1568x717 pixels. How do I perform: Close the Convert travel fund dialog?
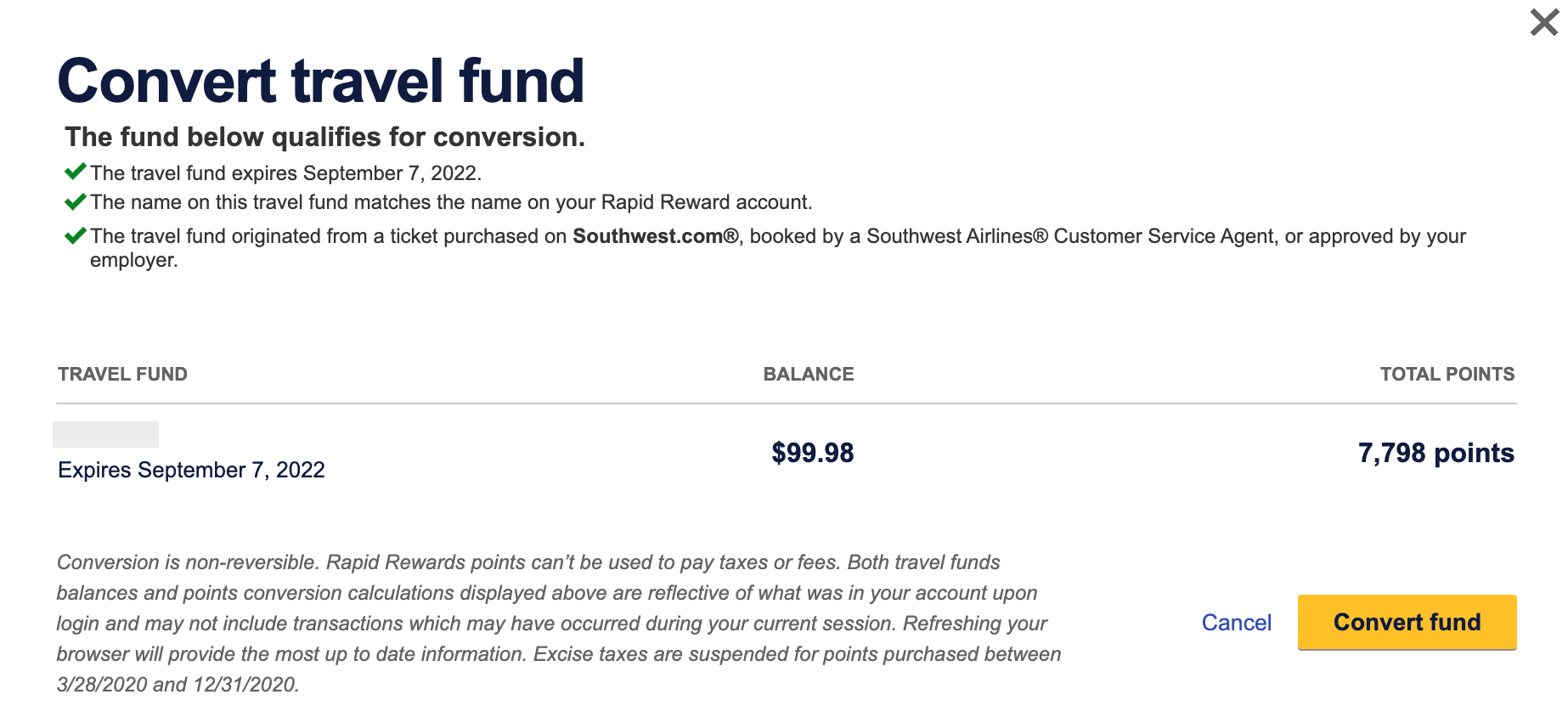[x=1543, y=22]
